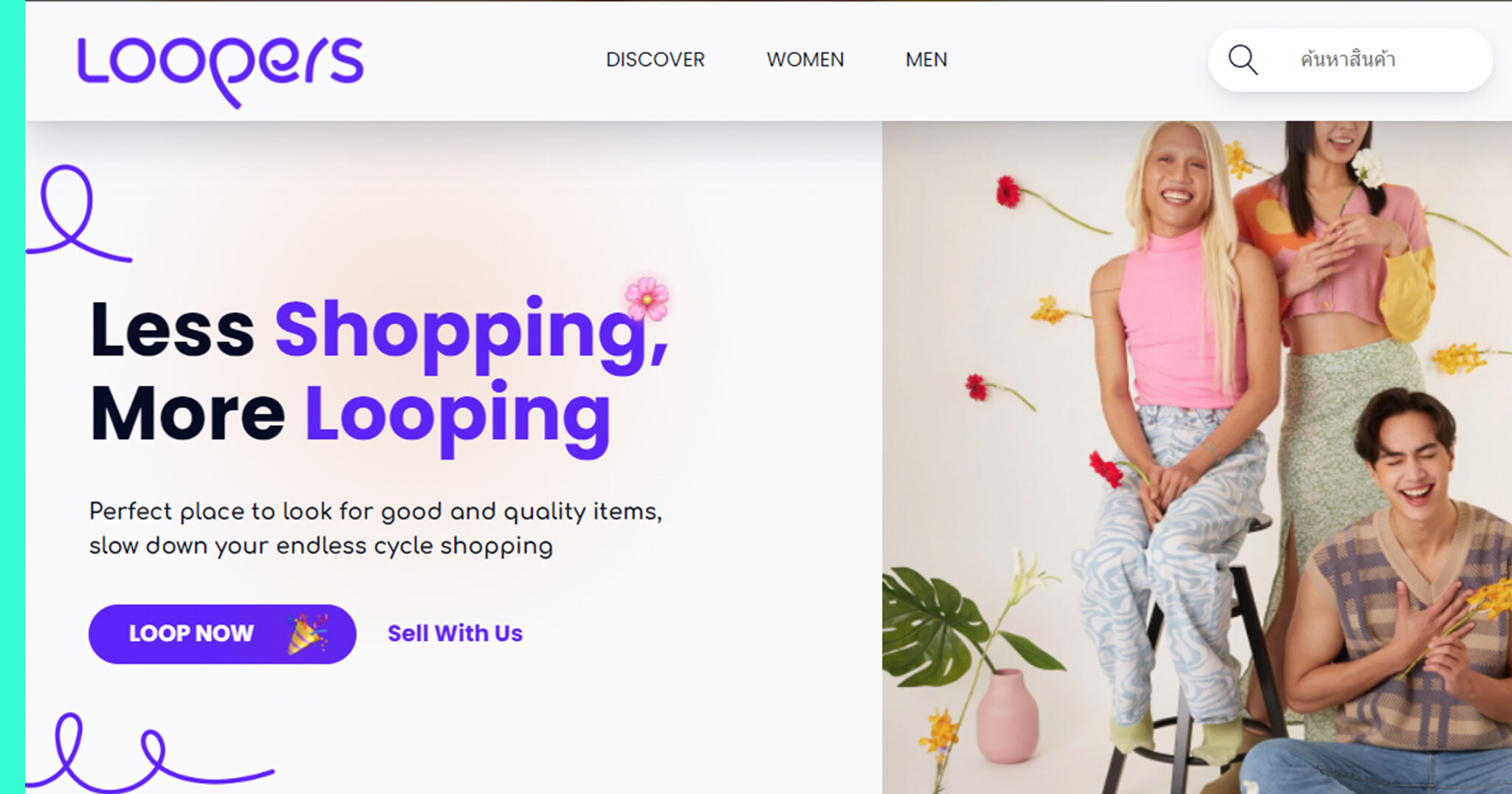Open the WOMEN category
This screenshot has width=1512, height=794.
pos(805,60)
